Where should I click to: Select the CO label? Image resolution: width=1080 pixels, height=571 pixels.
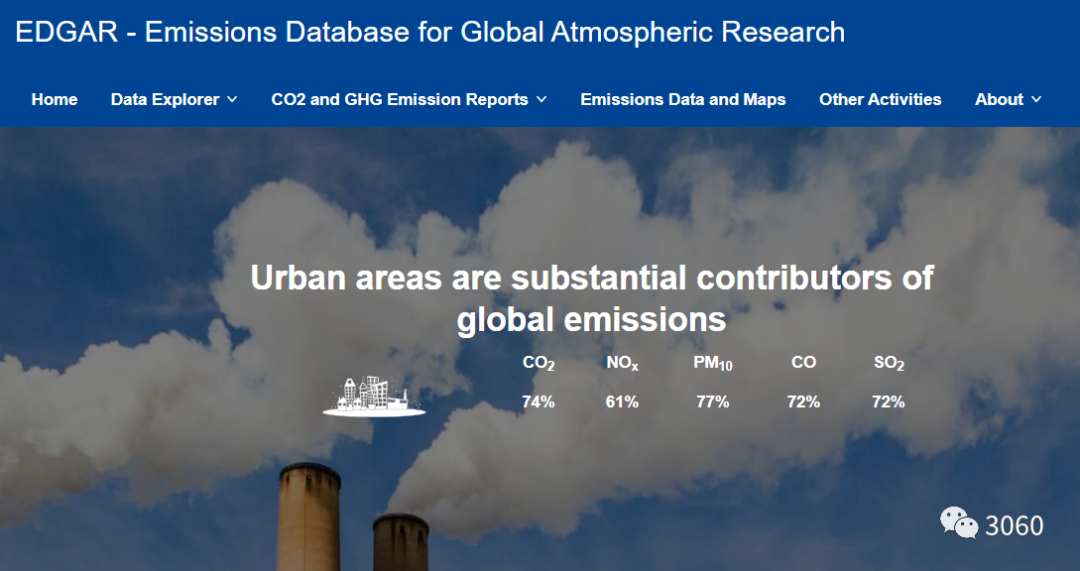pyautogui.click(x=804, y=363)
